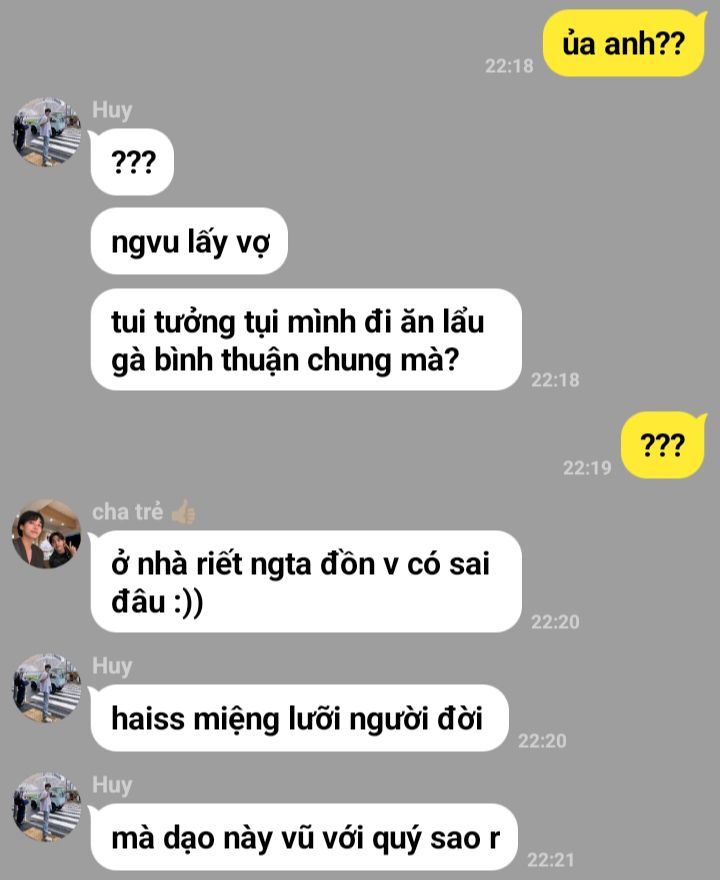Tap the 22:19 timestamp beside yellow '???'
Screen dimensions: 720x880
(x=587, y=468)
